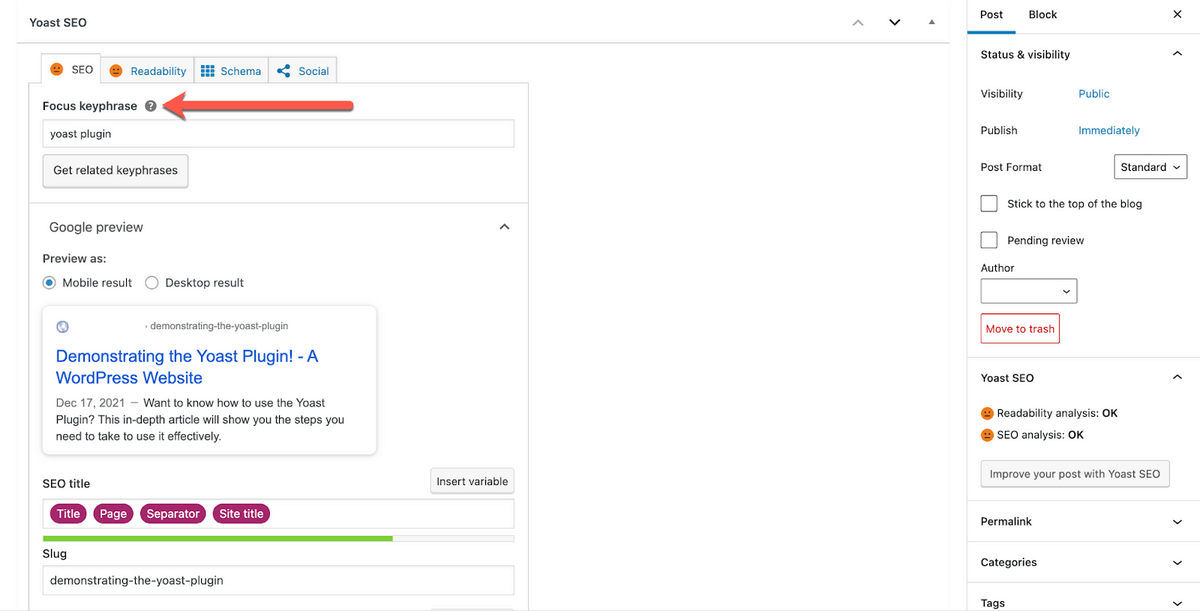The height and width of the screenshot is (611, 1200).
Task: Enable the Pending review checkbox
Action: click(989, 240)
